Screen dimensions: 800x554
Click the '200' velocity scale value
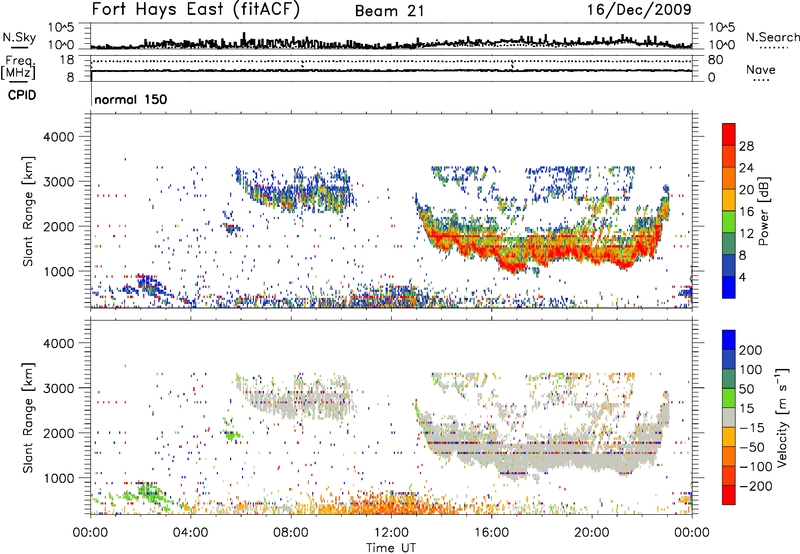tap(751, 350)
